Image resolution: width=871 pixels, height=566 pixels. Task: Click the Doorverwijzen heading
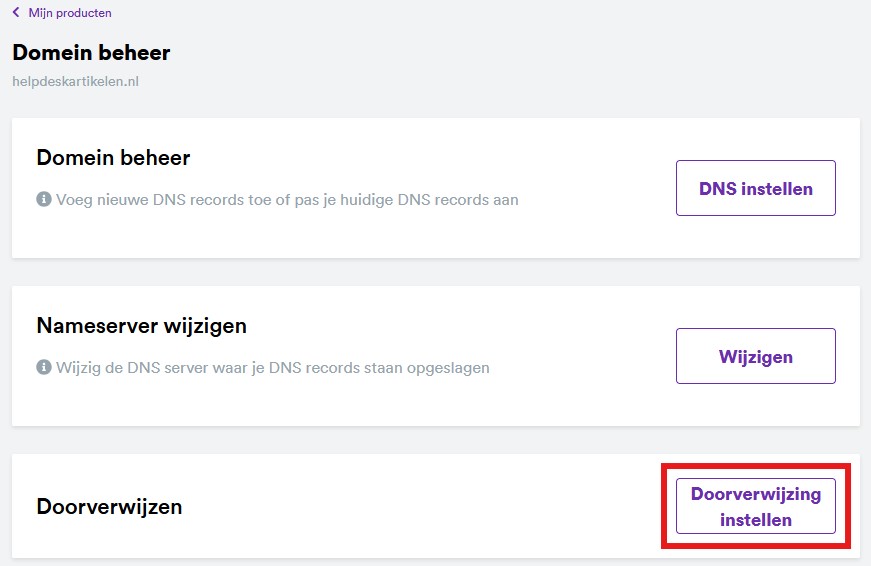(109, 507)
